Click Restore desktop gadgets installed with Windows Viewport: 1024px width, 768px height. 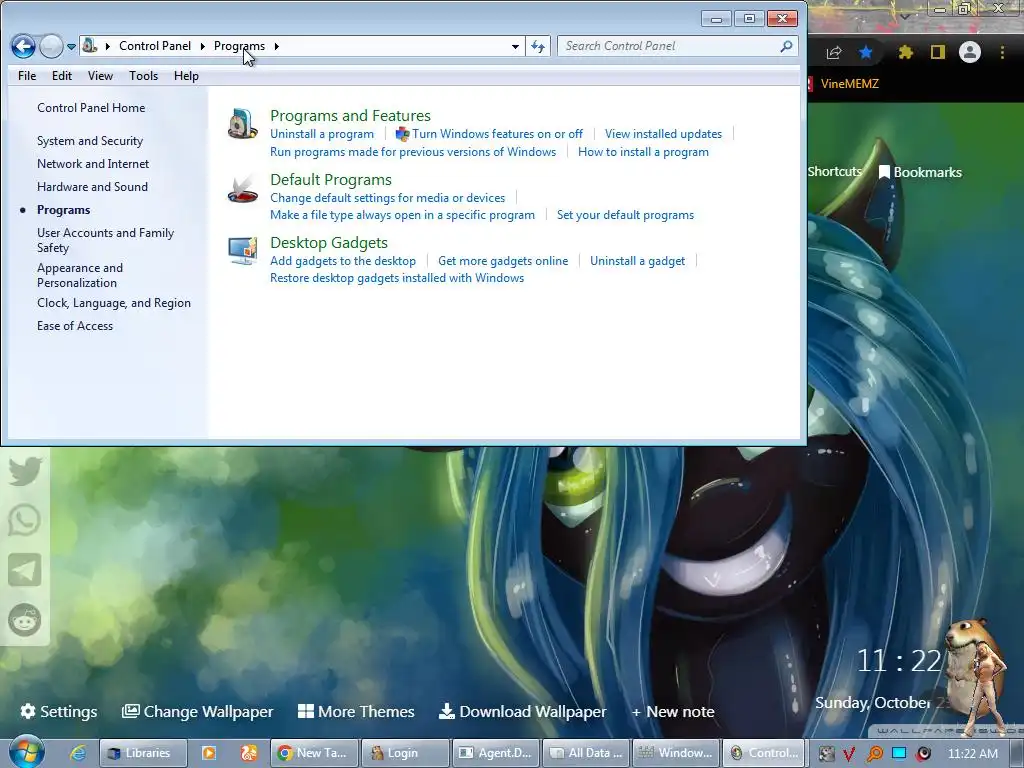coord(397,278)
